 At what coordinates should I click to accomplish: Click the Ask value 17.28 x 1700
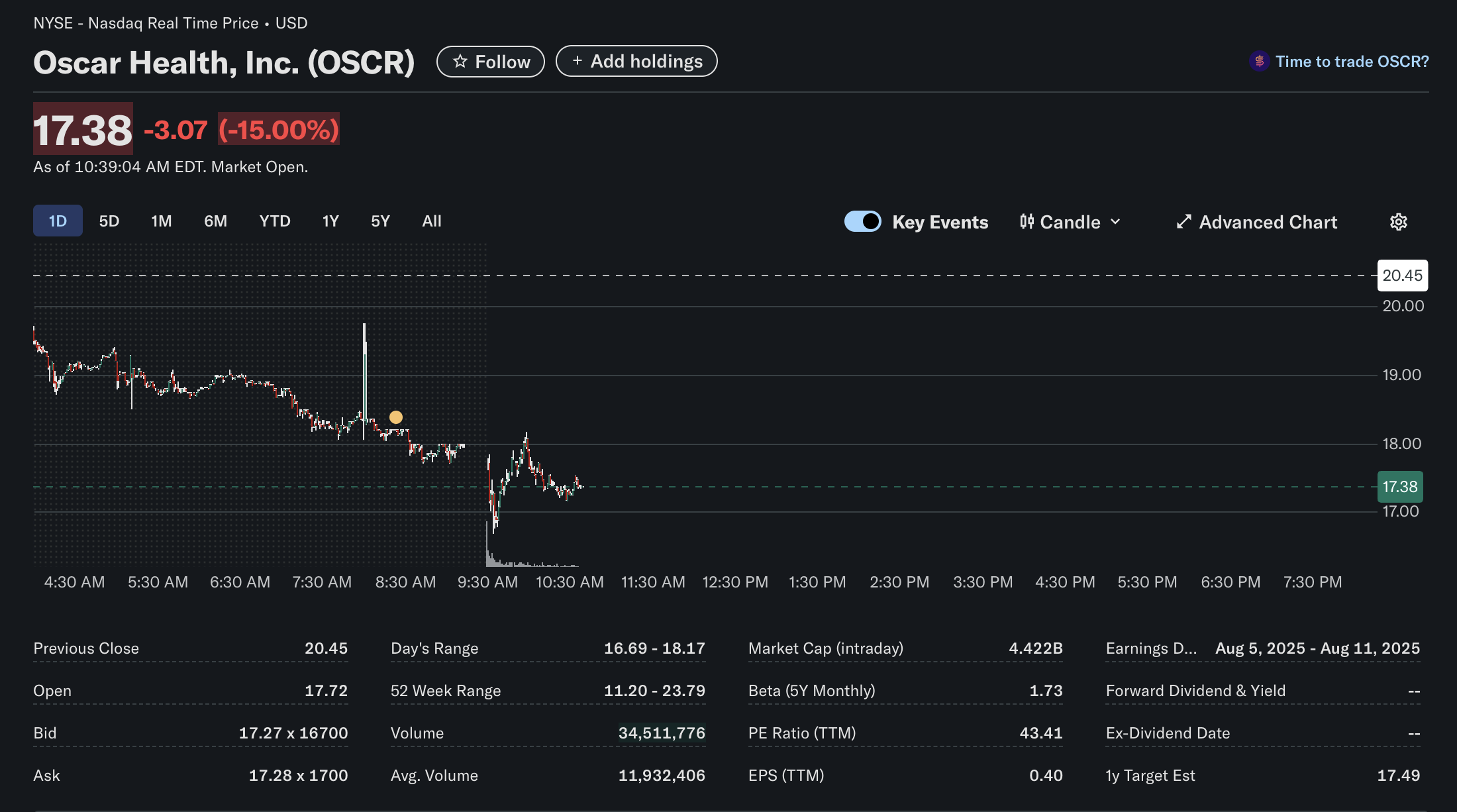coord(298,776)
